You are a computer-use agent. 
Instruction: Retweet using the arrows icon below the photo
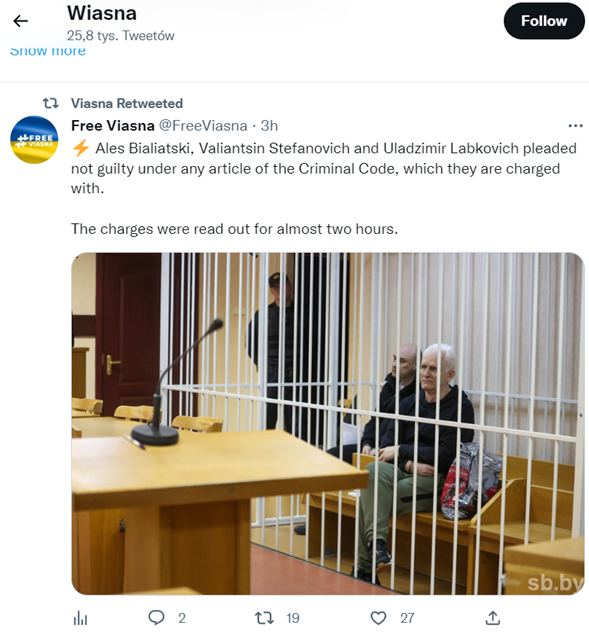264,618
